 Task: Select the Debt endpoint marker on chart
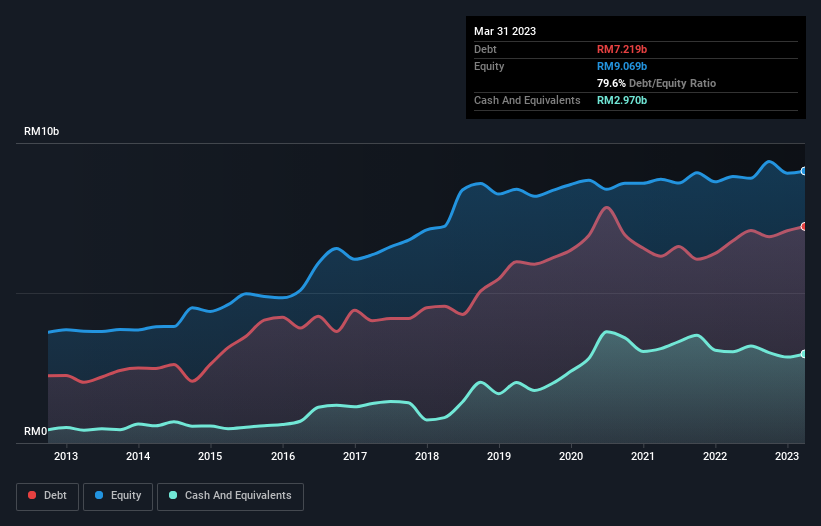[x=804, y=227]
